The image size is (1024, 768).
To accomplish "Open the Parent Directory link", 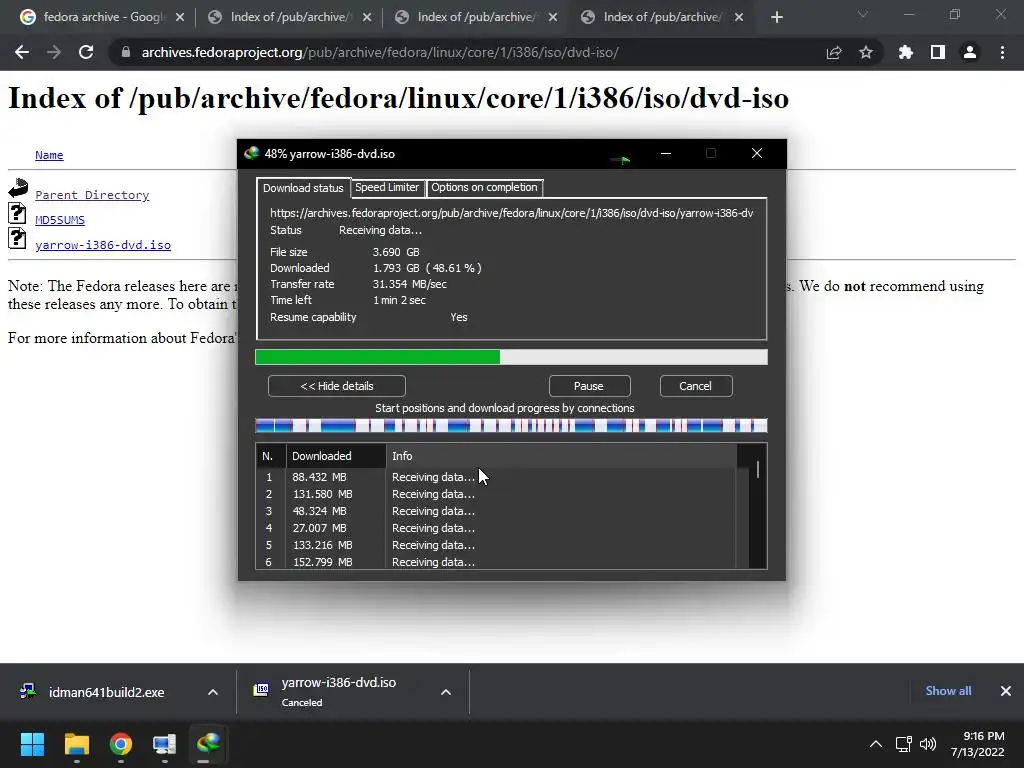I will pos(92,195).
